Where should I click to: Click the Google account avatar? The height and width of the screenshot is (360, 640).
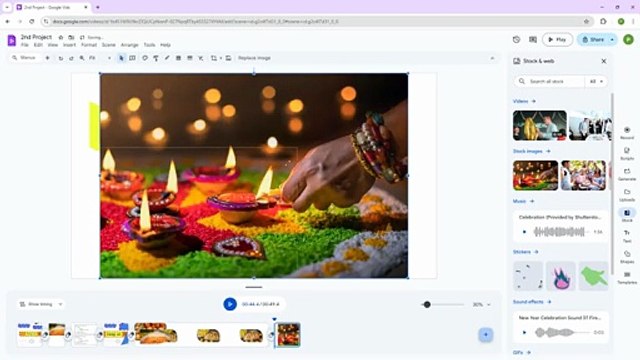[x=629, y=40]
